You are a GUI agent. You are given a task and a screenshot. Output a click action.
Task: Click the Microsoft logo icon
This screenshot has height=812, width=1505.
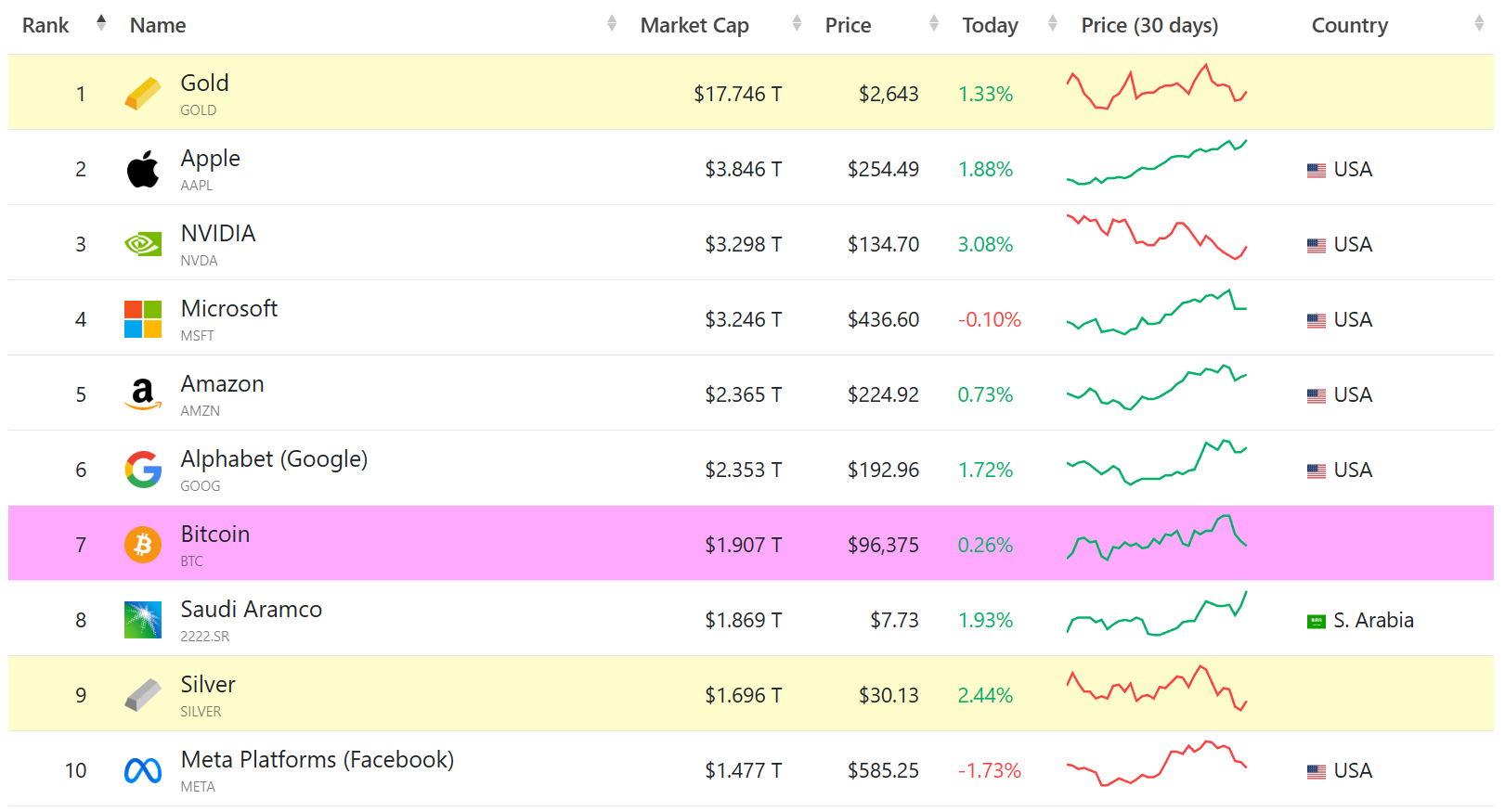pyautogui.click(x=143, y=319)
